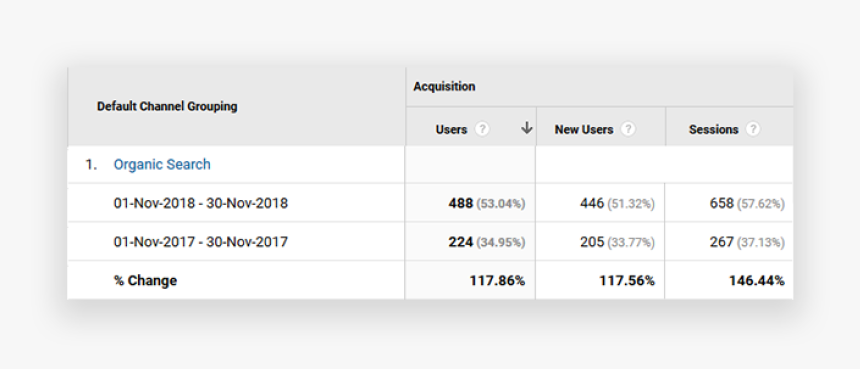Sort by Users column header
860x369 pixels.
click(x=451, y=129)
